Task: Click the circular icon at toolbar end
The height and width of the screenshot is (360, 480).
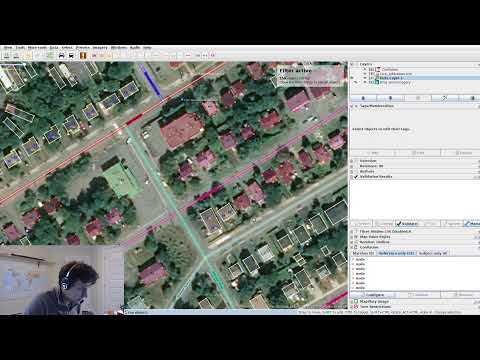Action: (212, 55)
